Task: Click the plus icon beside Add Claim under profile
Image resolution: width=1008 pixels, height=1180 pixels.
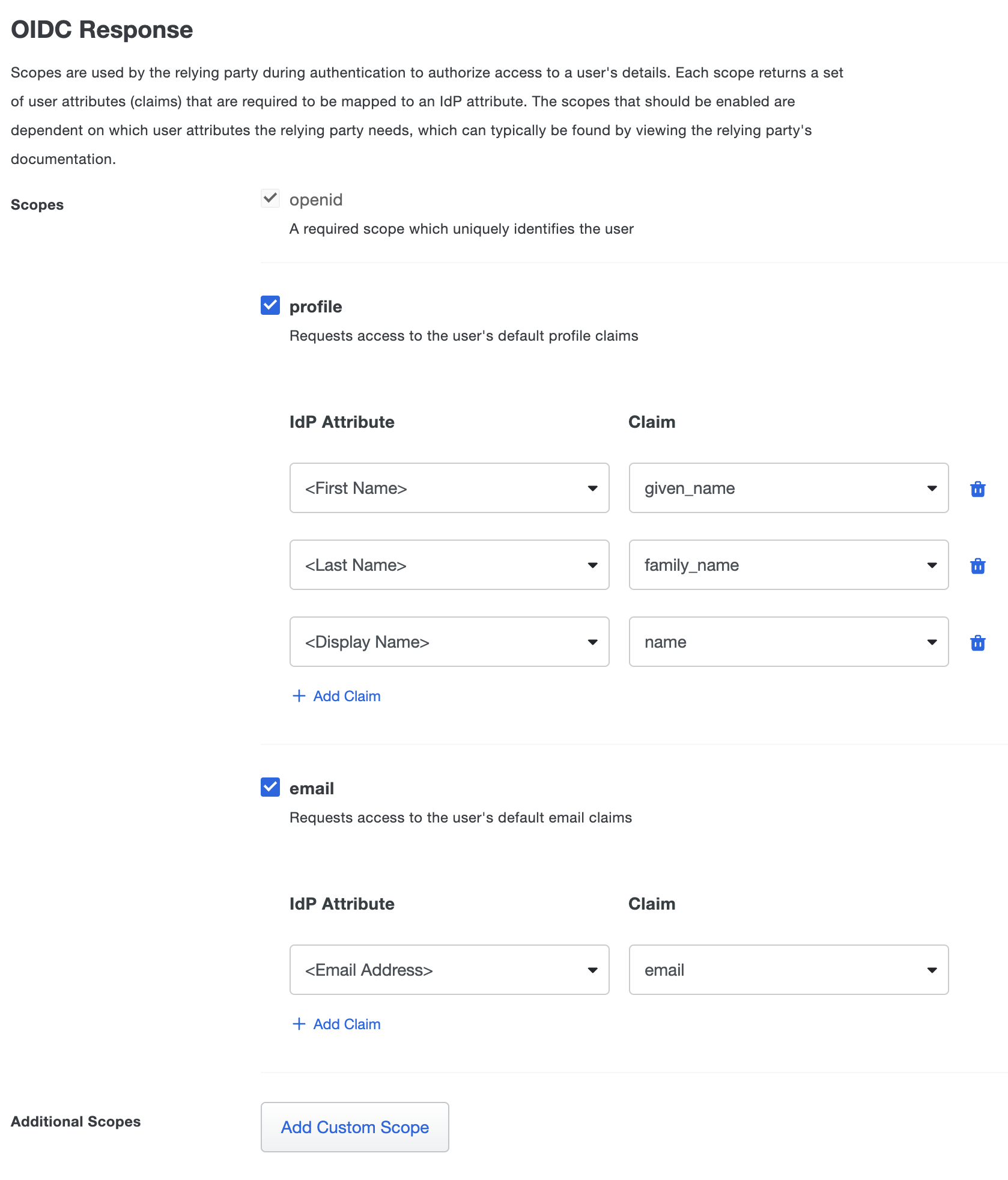Action: (x=299, y=695)
